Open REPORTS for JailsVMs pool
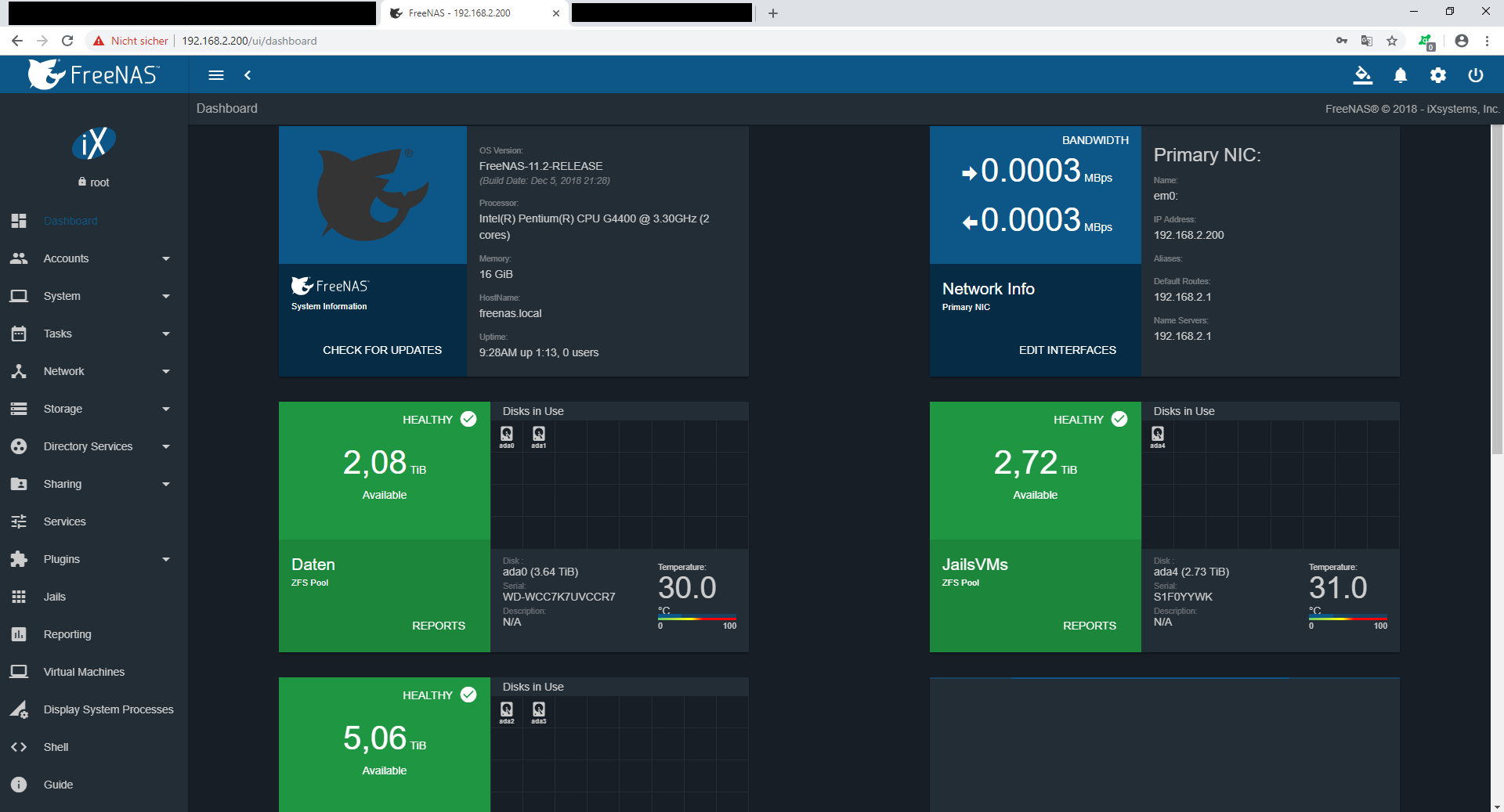1504x812 pixels. point(1090,626)
